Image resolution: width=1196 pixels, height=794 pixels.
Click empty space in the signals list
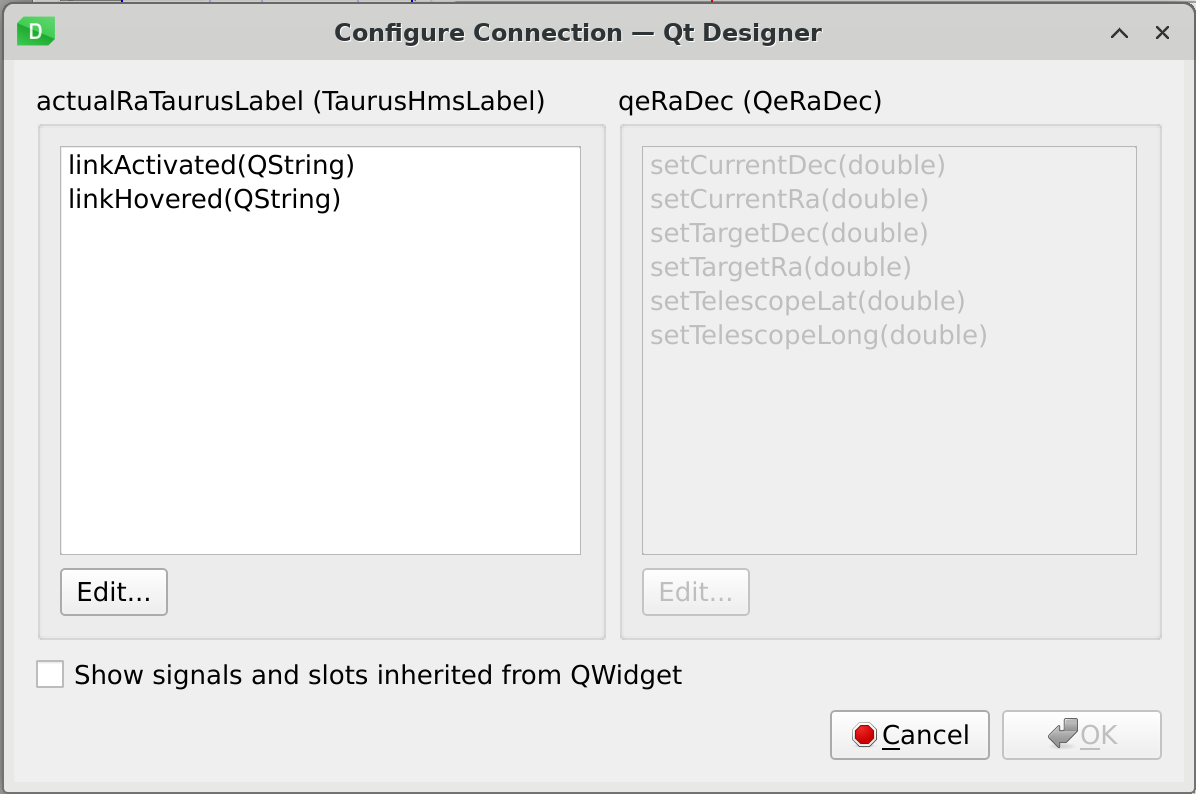(320, 400)
